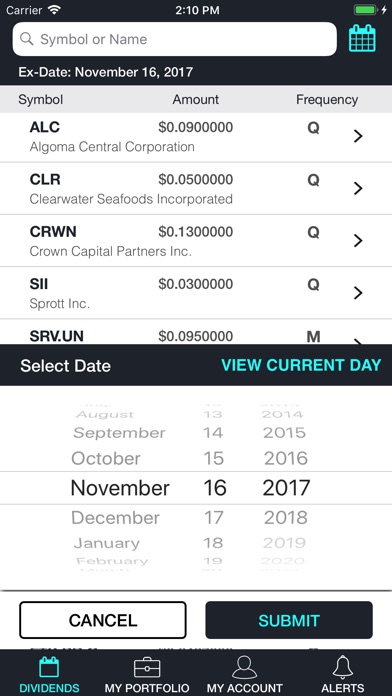Select October in month picker

coord(106,459)
